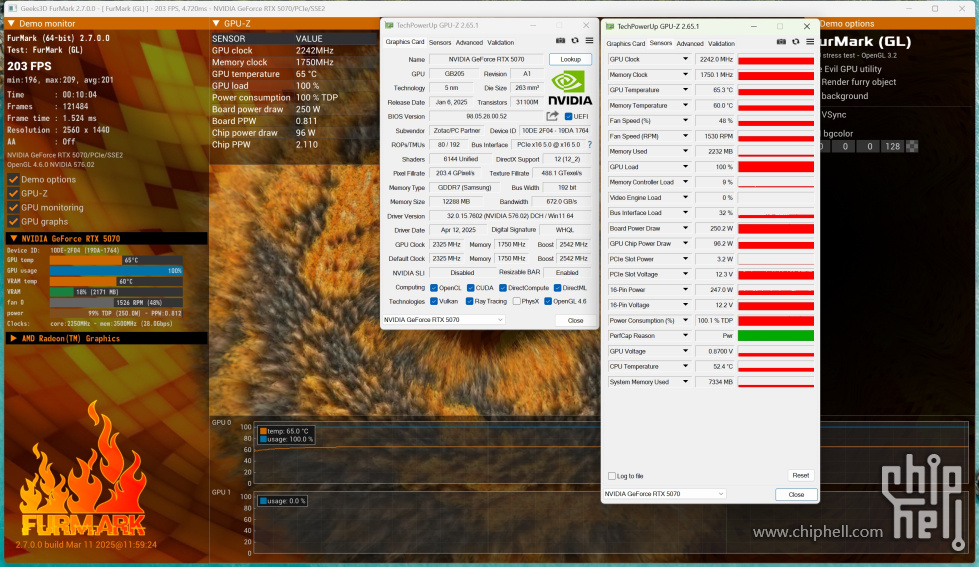Click the Bus Interface question mark icon

point(589,144)
